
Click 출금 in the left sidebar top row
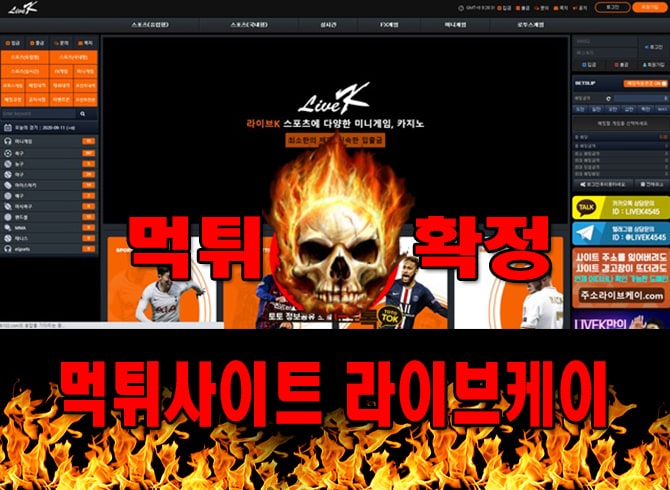pos(37,43)
